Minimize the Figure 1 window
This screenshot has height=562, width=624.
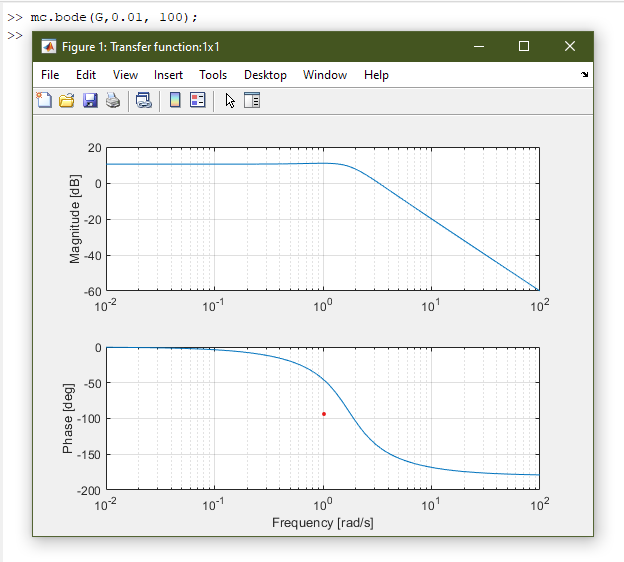pyautogui.click(x=479, y=47)
